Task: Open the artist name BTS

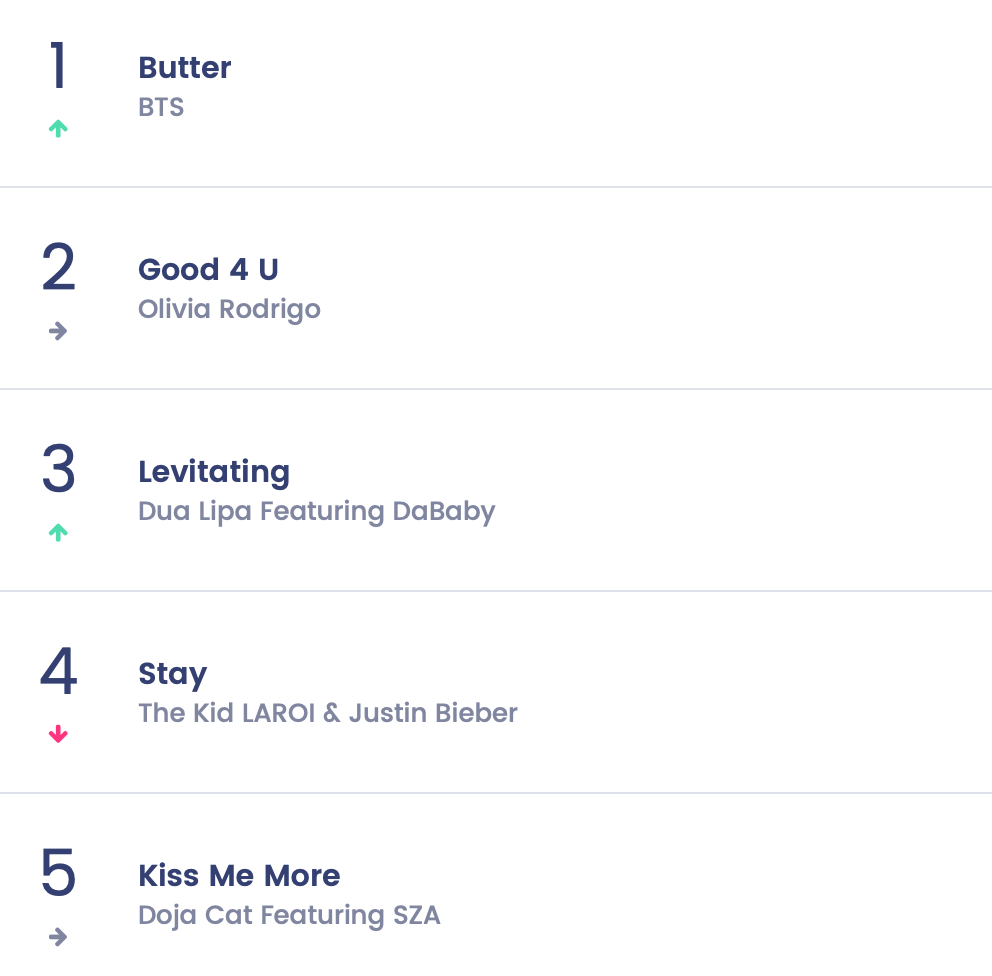Action: point(161,108)
